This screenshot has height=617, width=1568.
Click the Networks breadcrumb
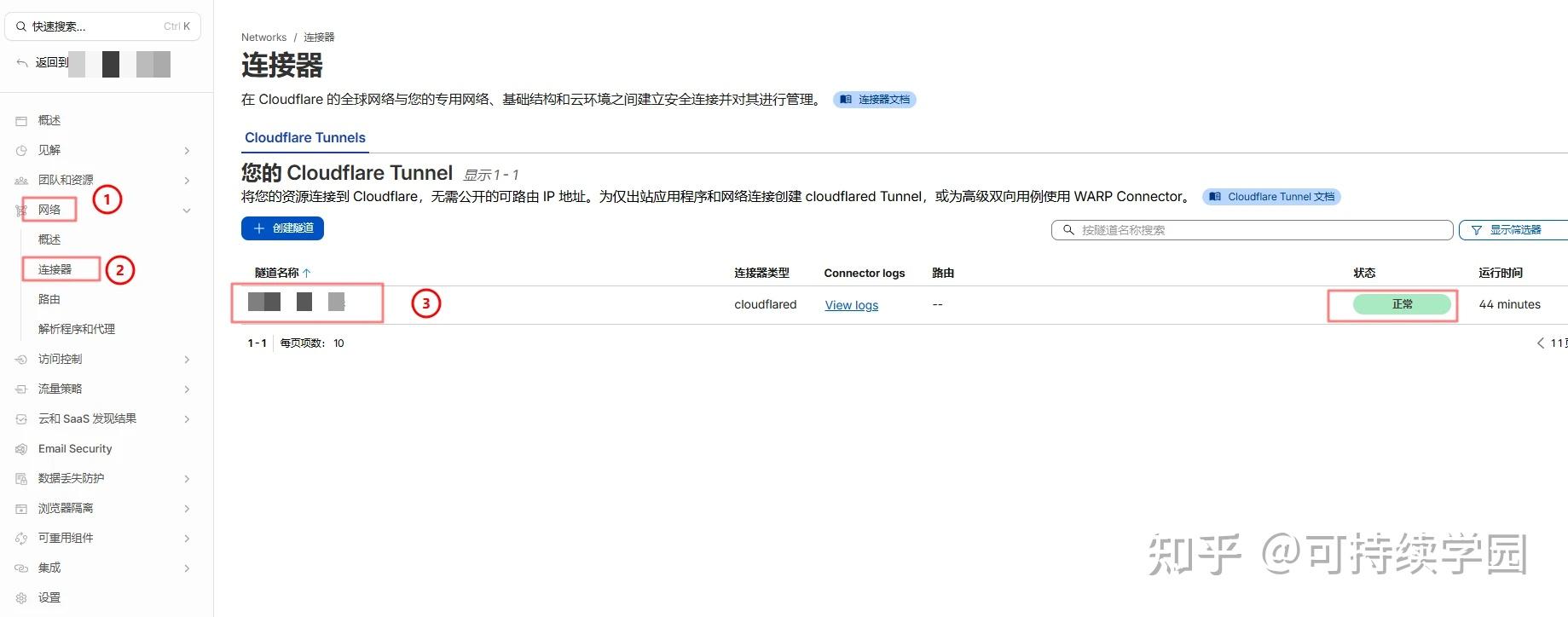[264, 37]
